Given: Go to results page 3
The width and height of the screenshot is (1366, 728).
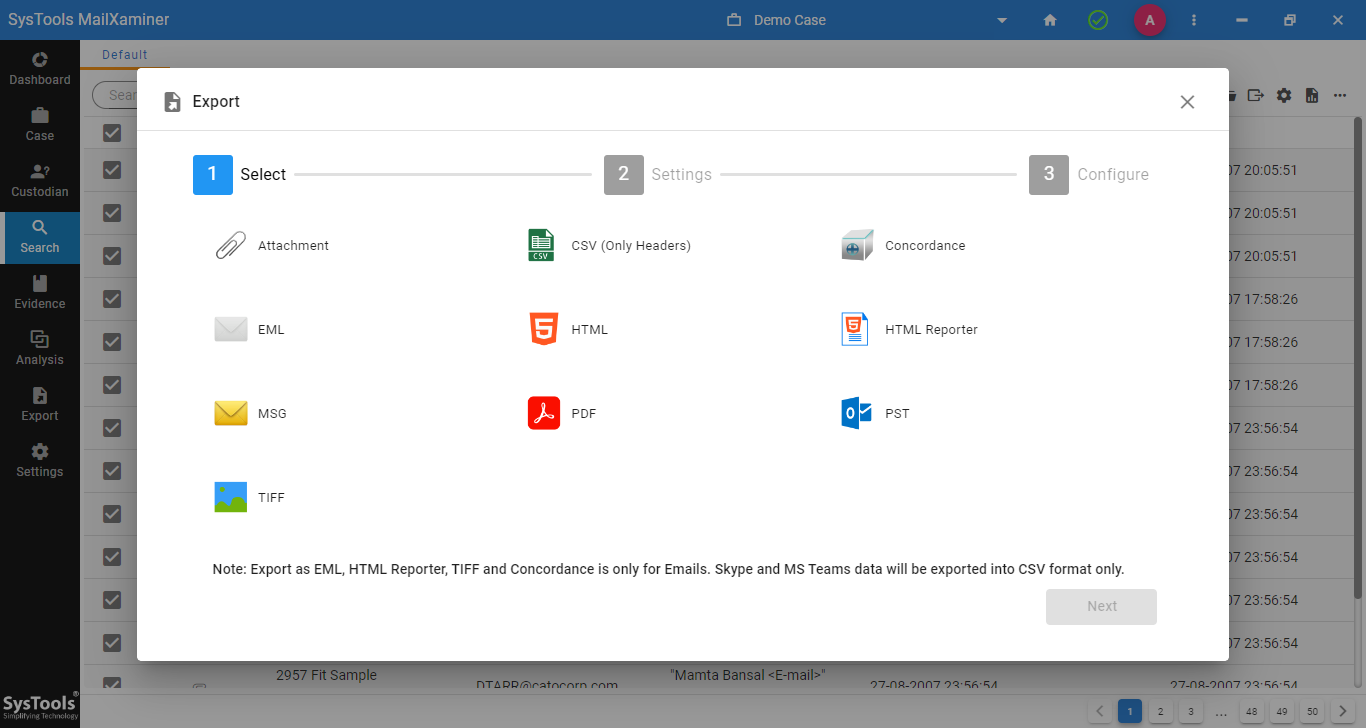Looking at the screenshot, I should pos(1189,712).
